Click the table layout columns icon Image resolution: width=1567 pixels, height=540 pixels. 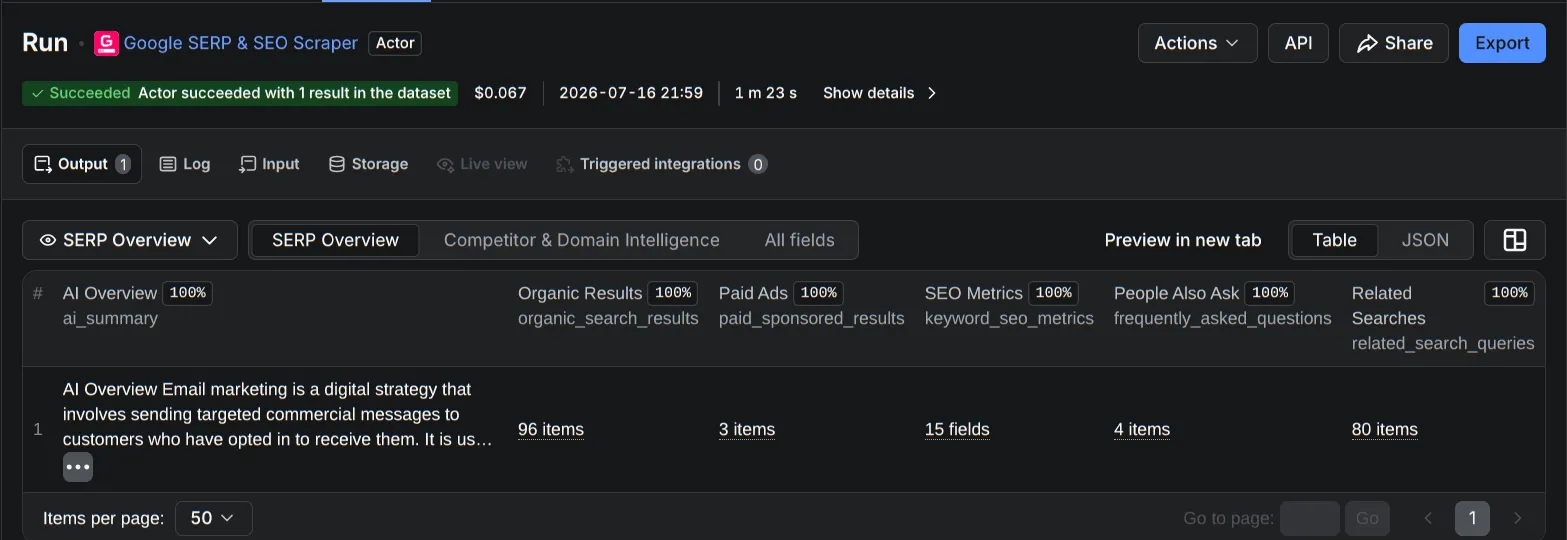[1515, 240]
